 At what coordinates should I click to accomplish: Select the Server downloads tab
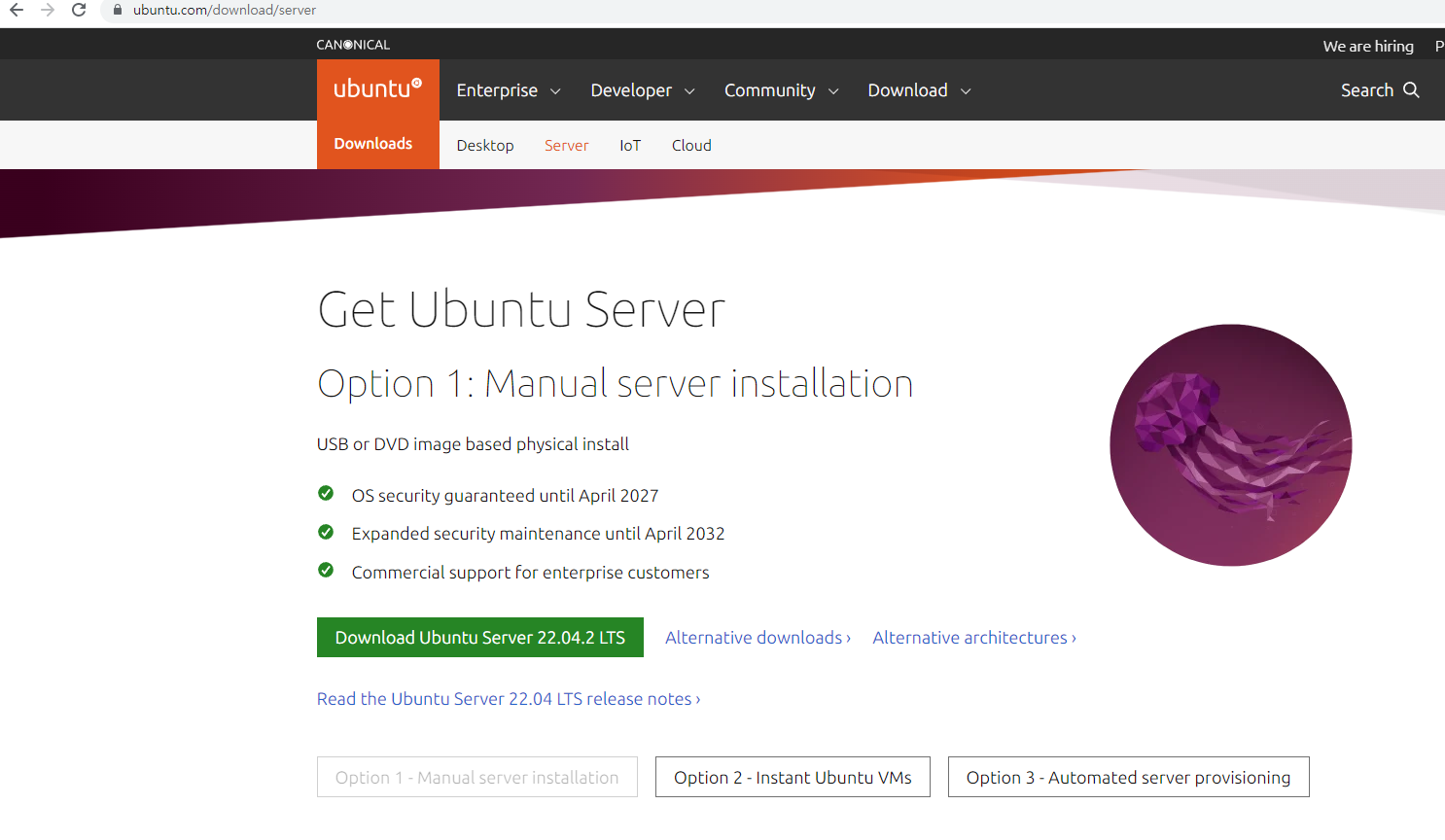[x=566, y=145]
